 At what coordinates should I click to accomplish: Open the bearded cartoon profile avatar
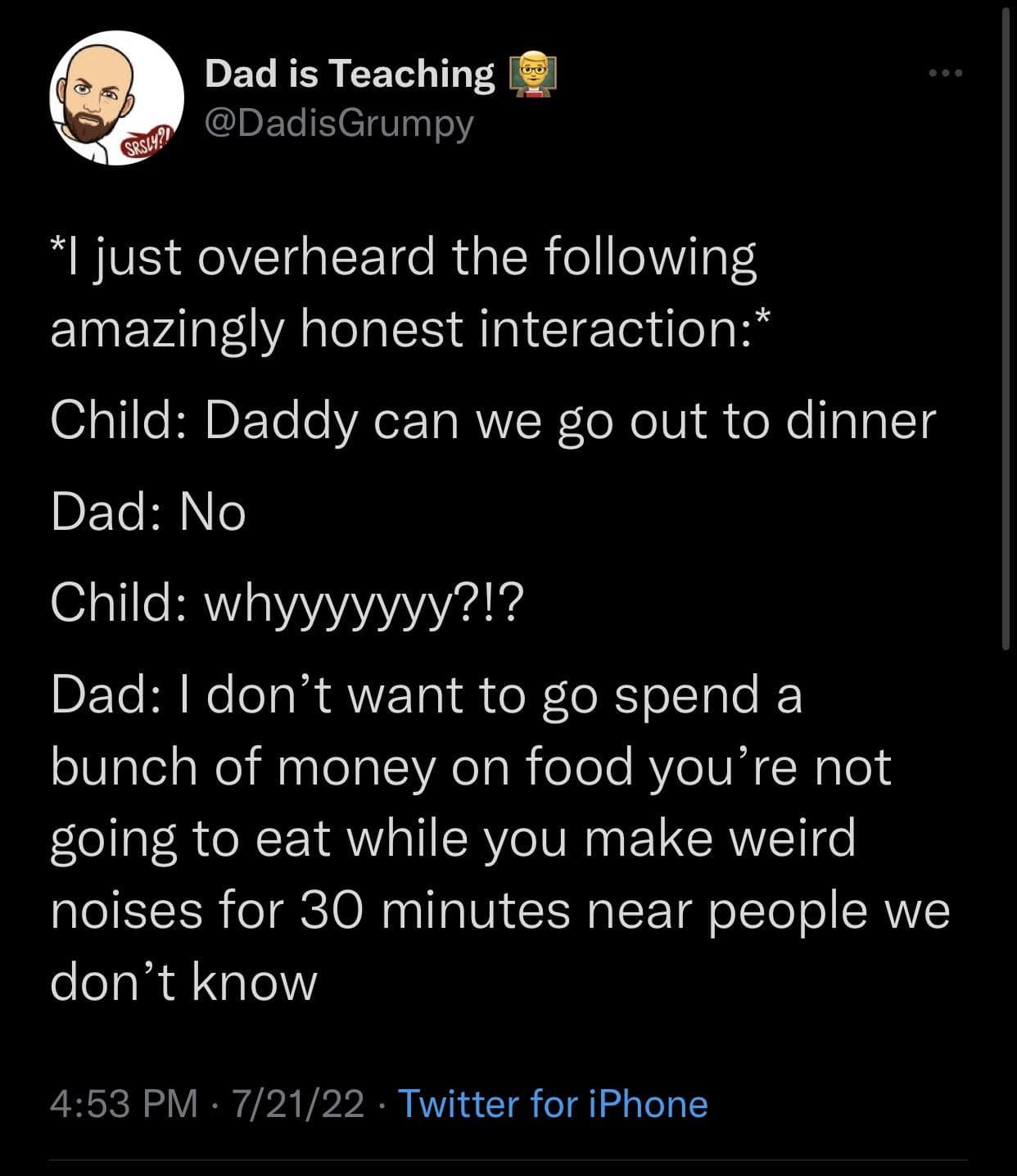116,98
